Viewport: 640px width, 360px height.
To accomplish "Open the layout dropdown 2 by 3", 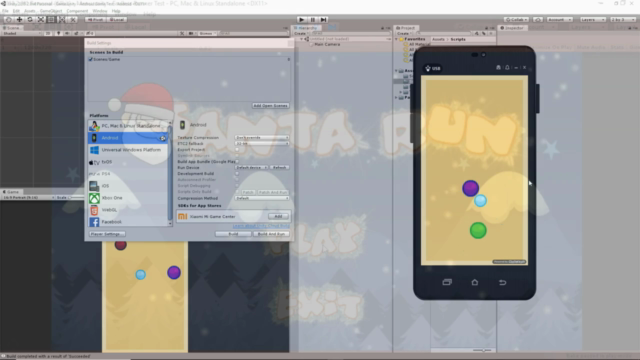I will 623,19.
